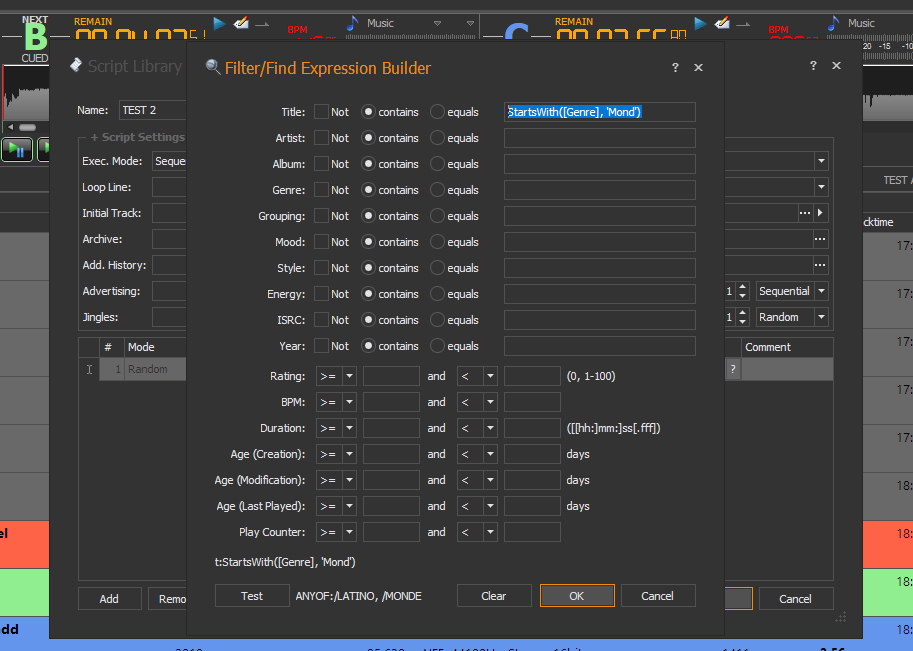Click the blue play arrow in deck B
The image size is (913, 651).
point(220,23)
